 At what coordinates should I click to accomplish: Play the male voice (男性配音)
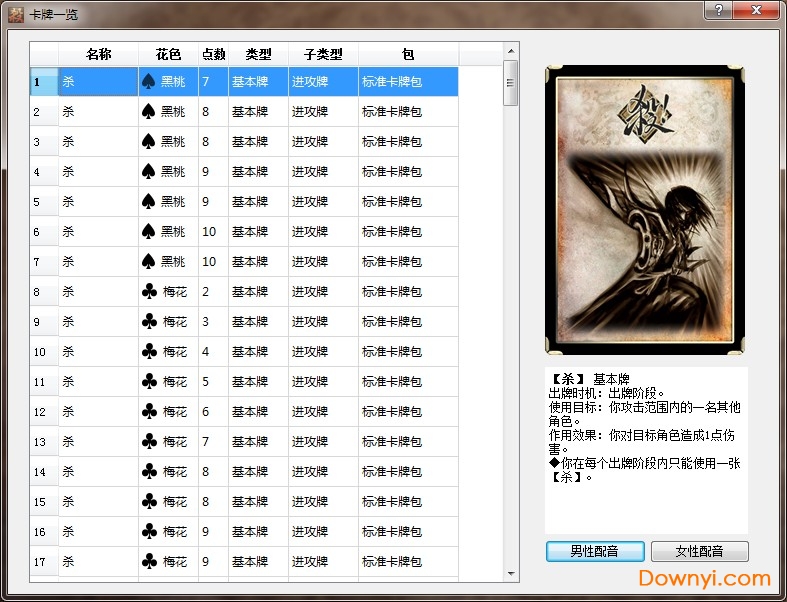tap(595, 551)
